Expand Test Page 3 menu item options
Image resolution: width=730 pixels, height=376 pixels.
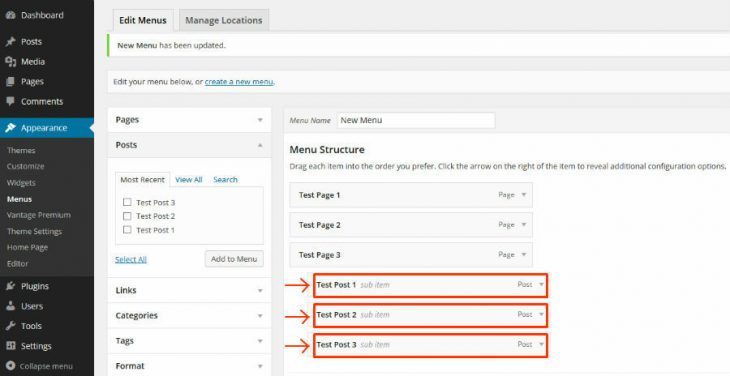[x=523, y=255]
